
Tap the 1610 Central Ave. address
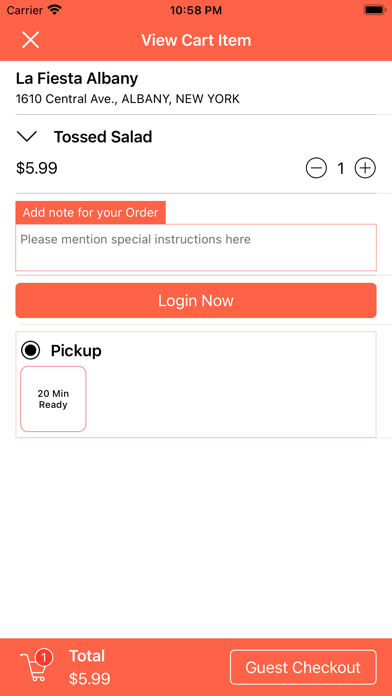click(x=128, y=99)
